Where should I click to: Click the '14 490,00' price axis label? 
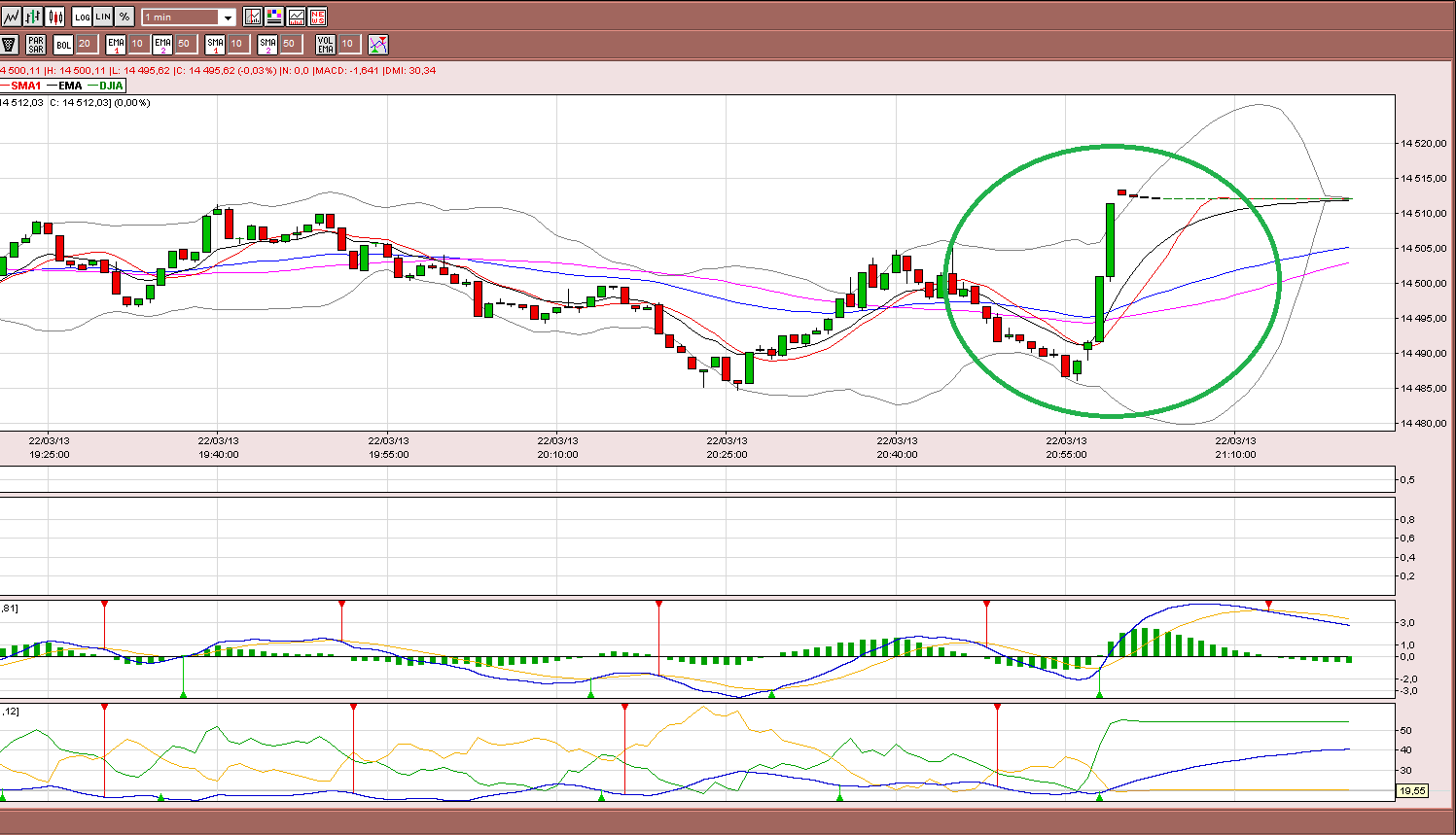pos(1423,353)
